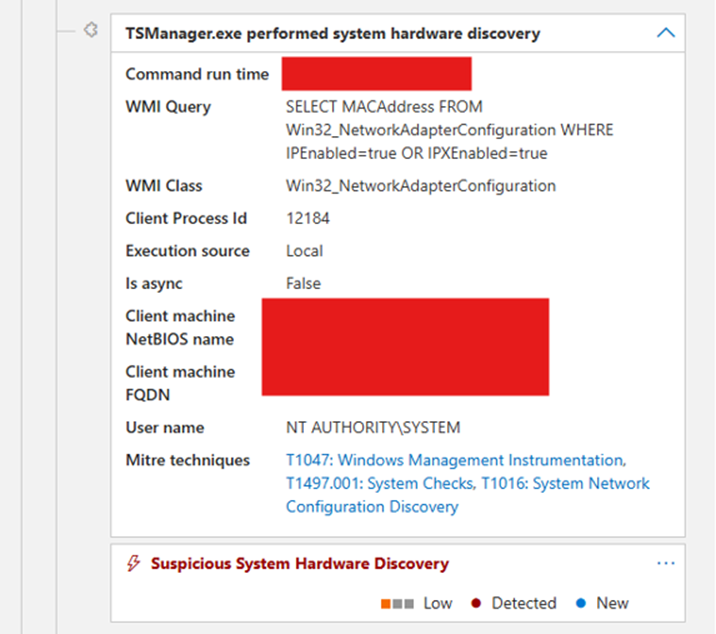Click the TSManager.exe event header title
Viewport: 716px width, 634px height.
(x=332, y=33)
